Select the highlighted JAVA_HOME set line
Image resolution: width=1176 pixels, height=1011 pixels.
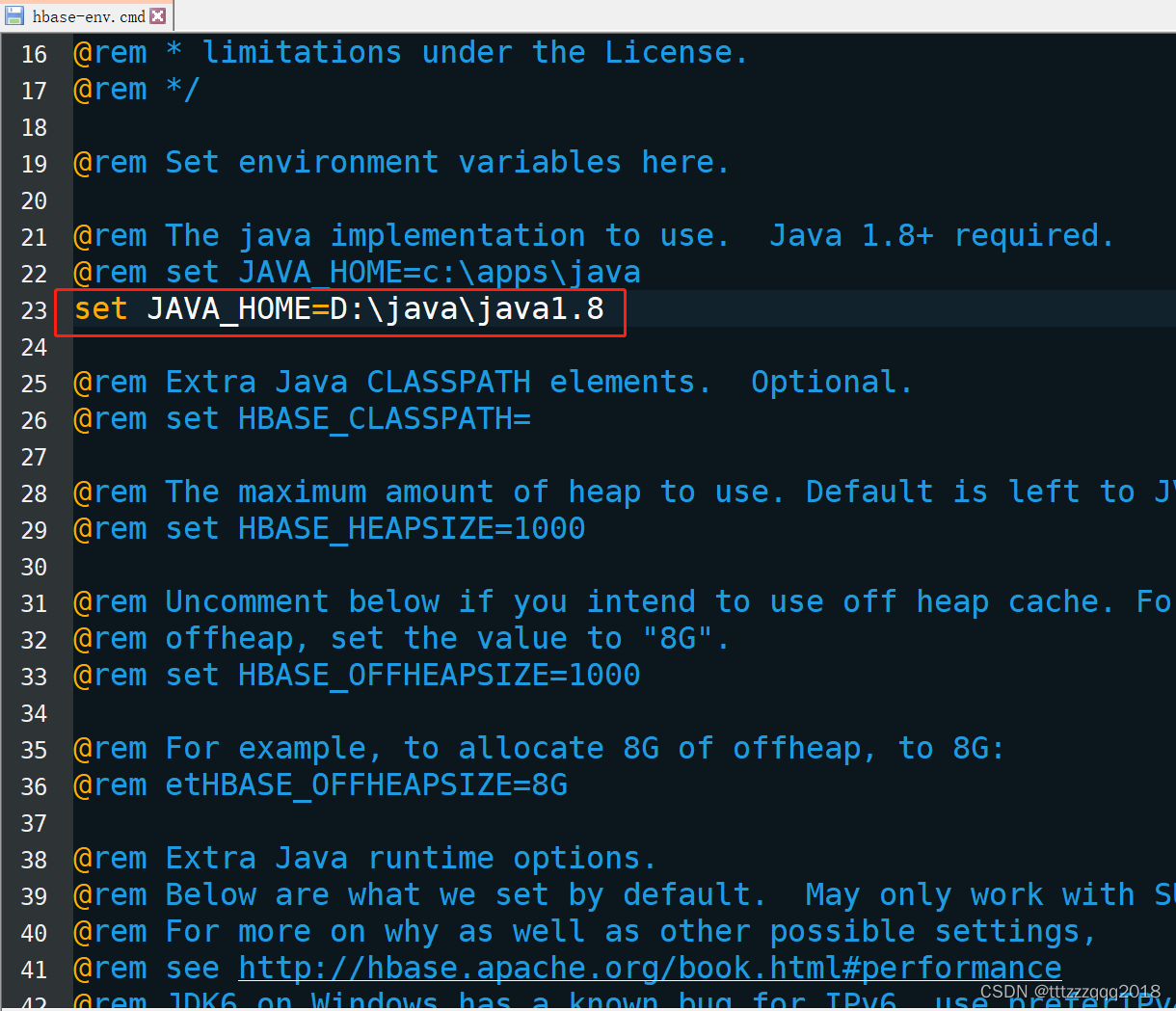339,310
